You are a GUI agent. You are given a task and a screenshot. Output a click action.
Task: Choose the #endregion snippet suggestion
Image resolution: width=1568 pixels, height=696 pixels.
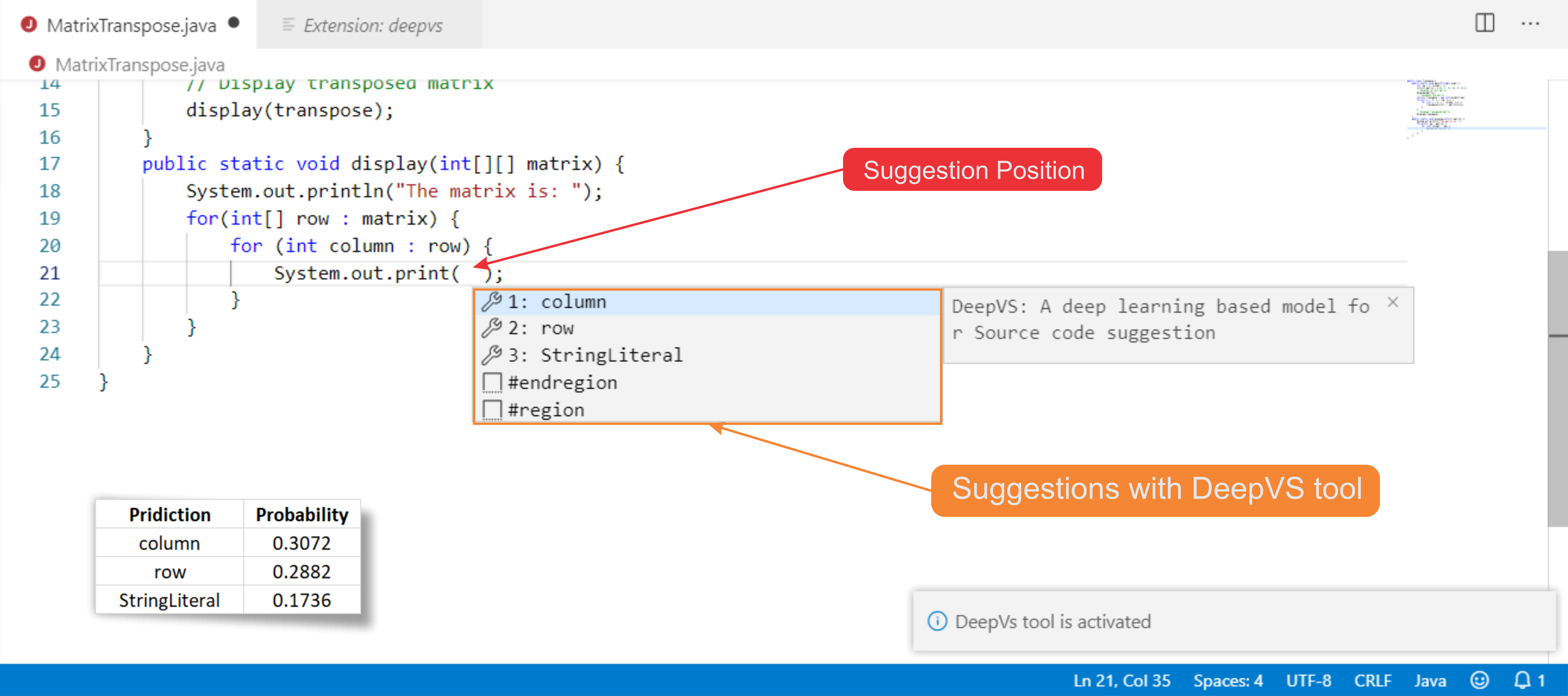point(707,383)
